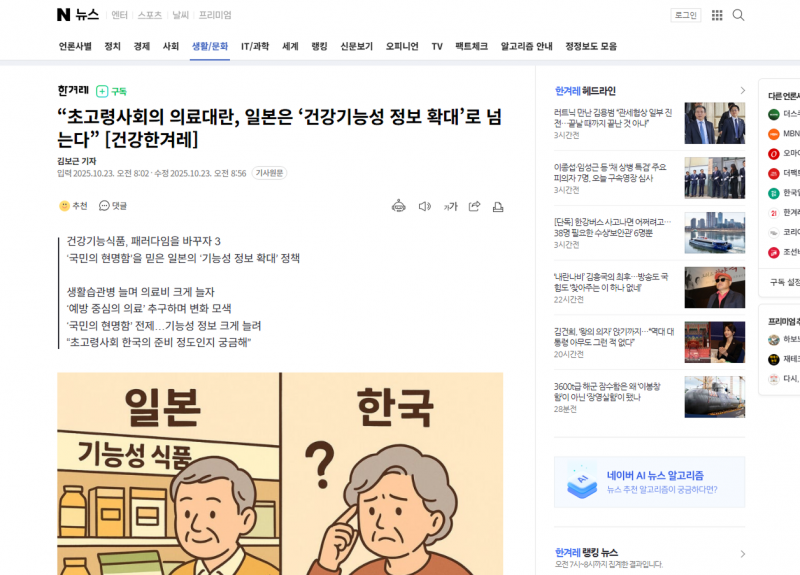Print the article using printer icon
The image size is (800, 575).
pyautogui.click(x=498, y=207)
